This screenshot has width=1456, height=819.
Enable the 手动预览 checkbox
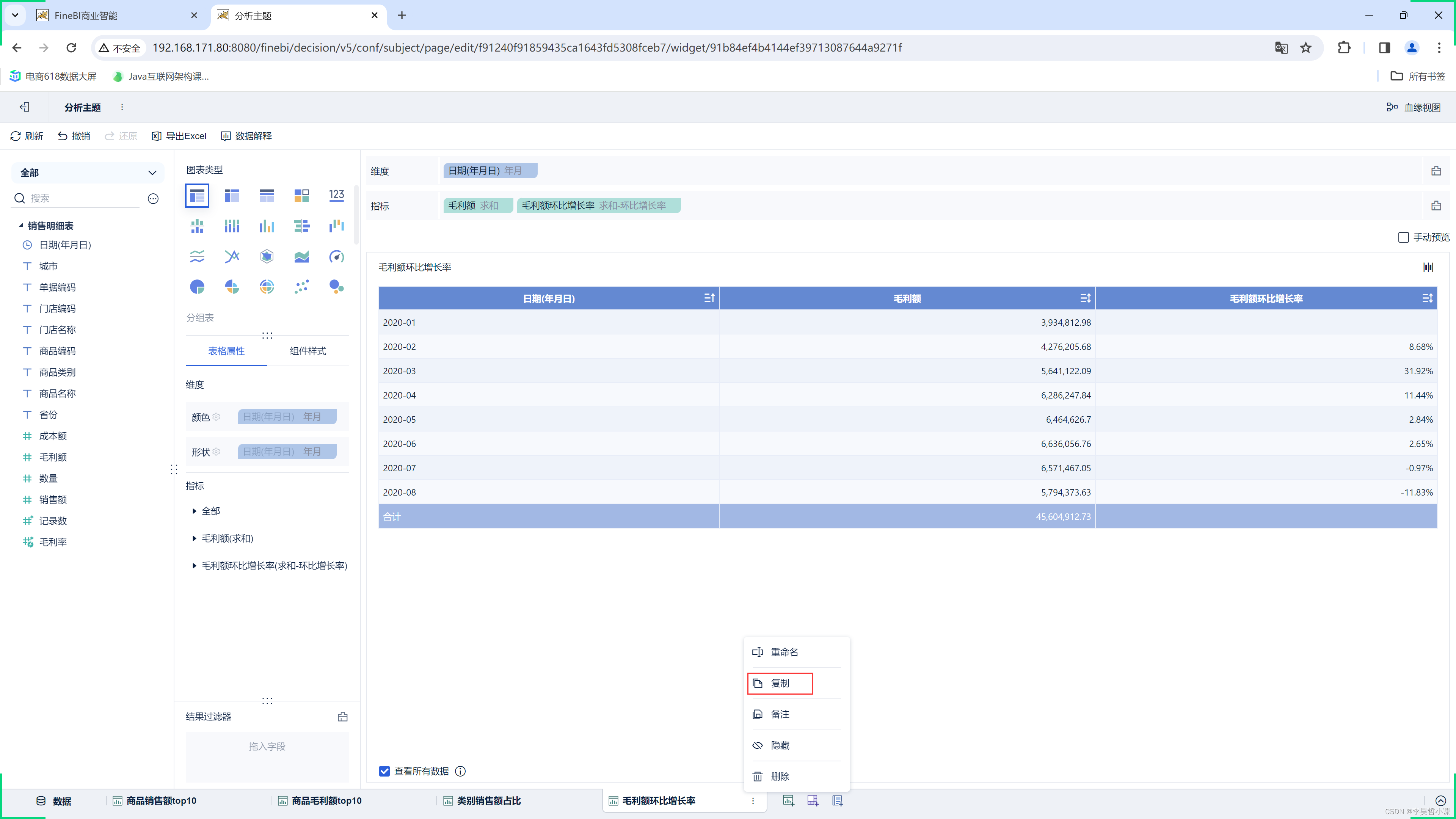[1403, 237]
